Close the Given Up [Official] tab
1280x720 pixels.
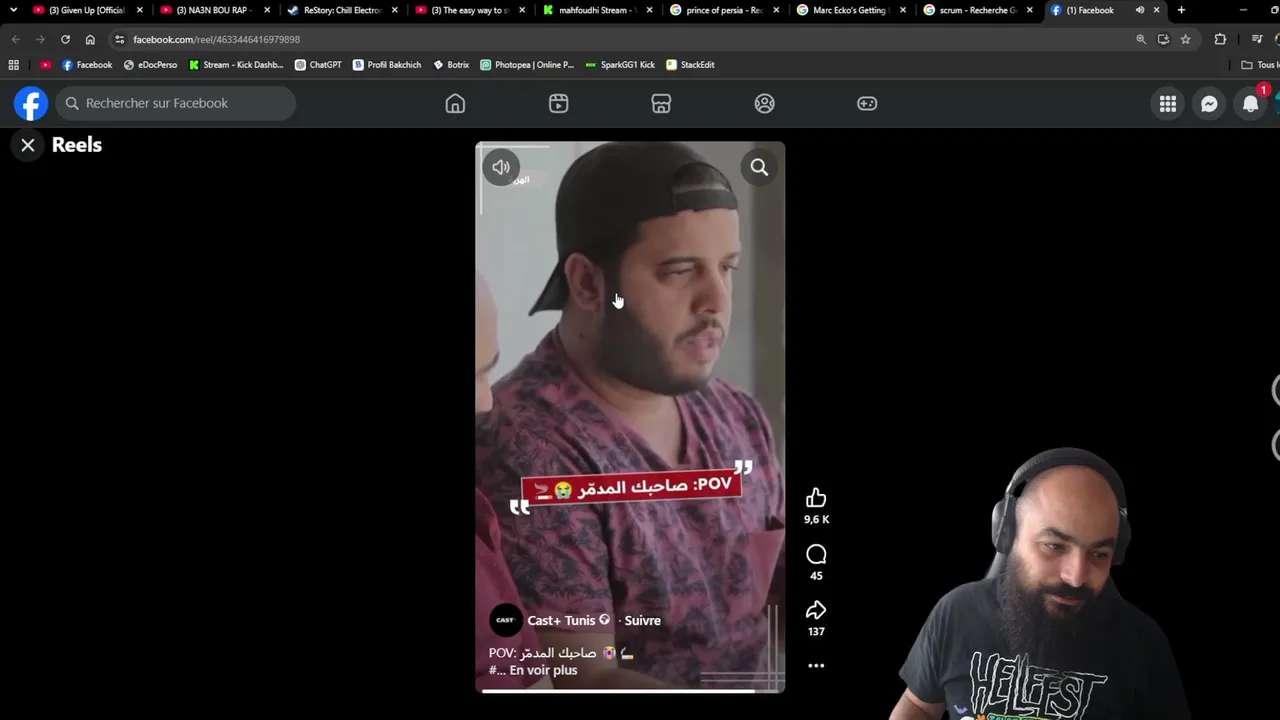(139, 10)
